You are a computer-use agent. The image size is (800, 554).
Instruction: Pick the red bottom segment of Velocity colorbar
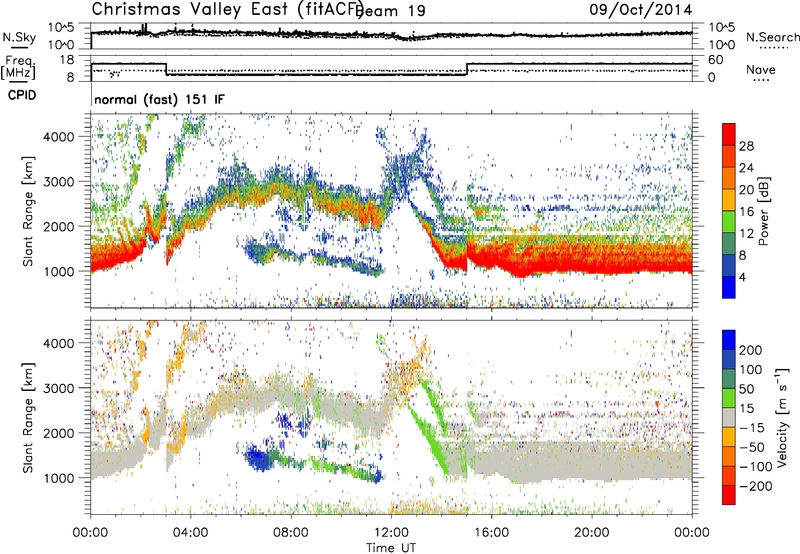[729, 495]
